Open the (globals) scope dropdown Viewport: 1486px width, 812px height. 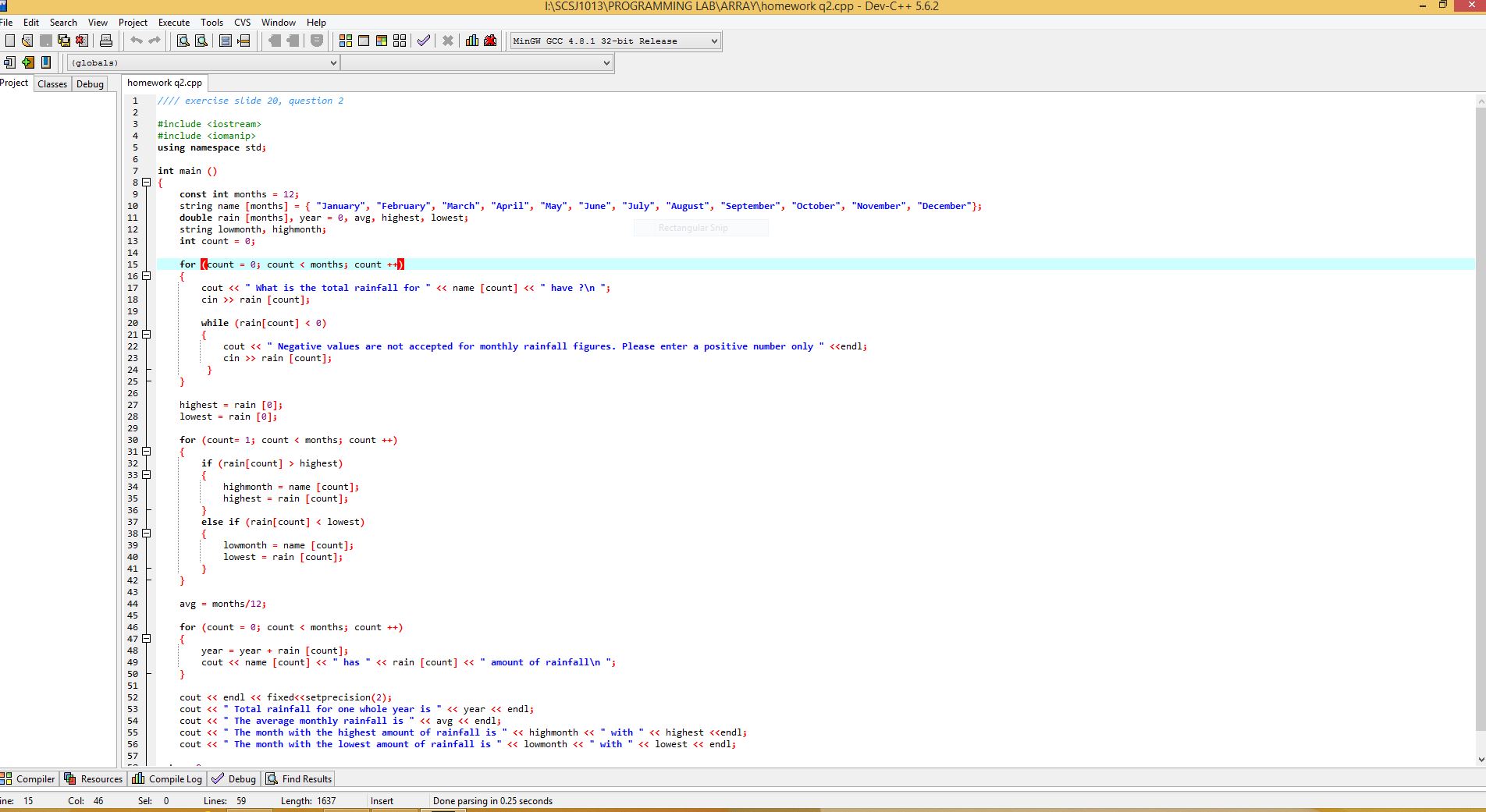coord(333,63)
